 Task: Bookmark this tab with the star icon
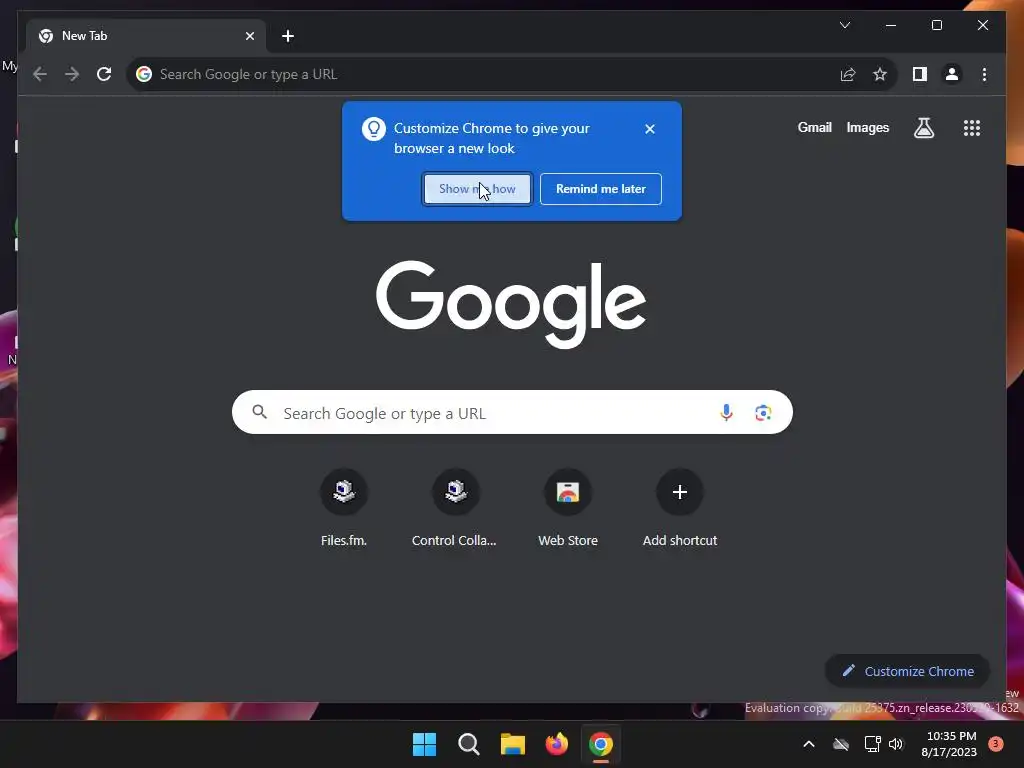880,74
